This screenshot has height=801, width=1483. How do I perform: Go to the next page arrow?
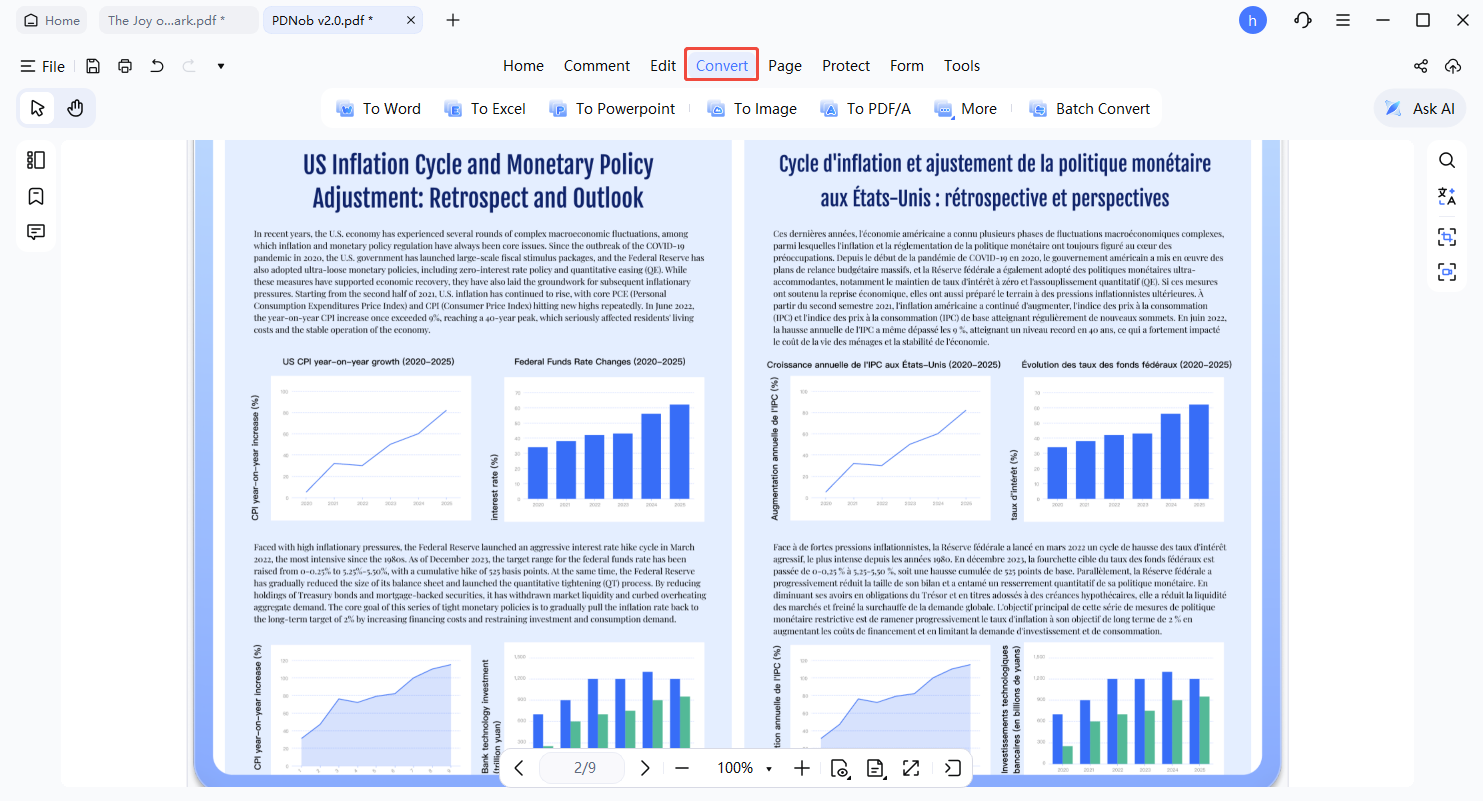pos(645,768)
